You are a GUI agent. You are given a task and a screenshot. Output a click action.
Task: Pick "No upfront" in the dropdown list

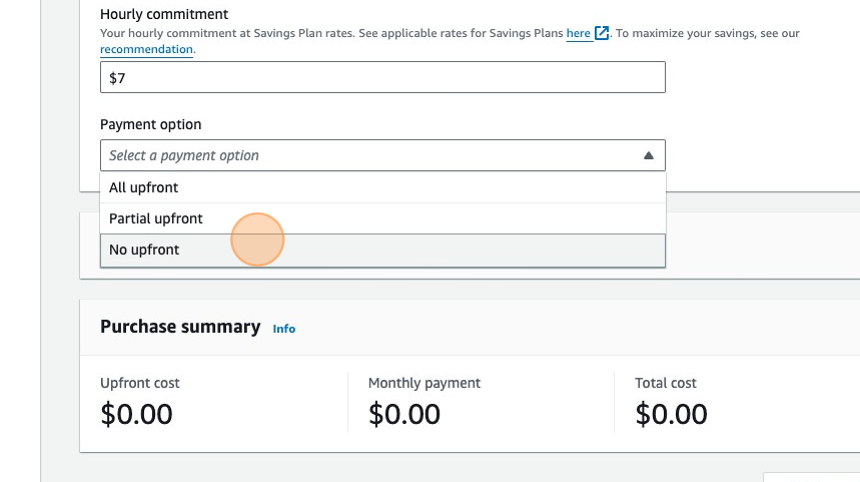144,250
